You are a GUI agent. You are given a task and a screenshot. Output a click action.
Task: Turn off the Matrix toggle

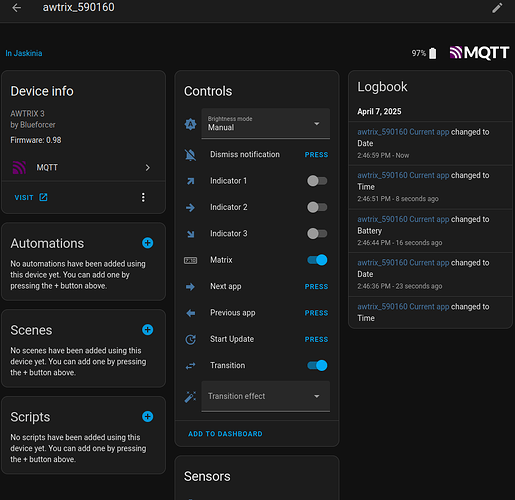point(317,260)
